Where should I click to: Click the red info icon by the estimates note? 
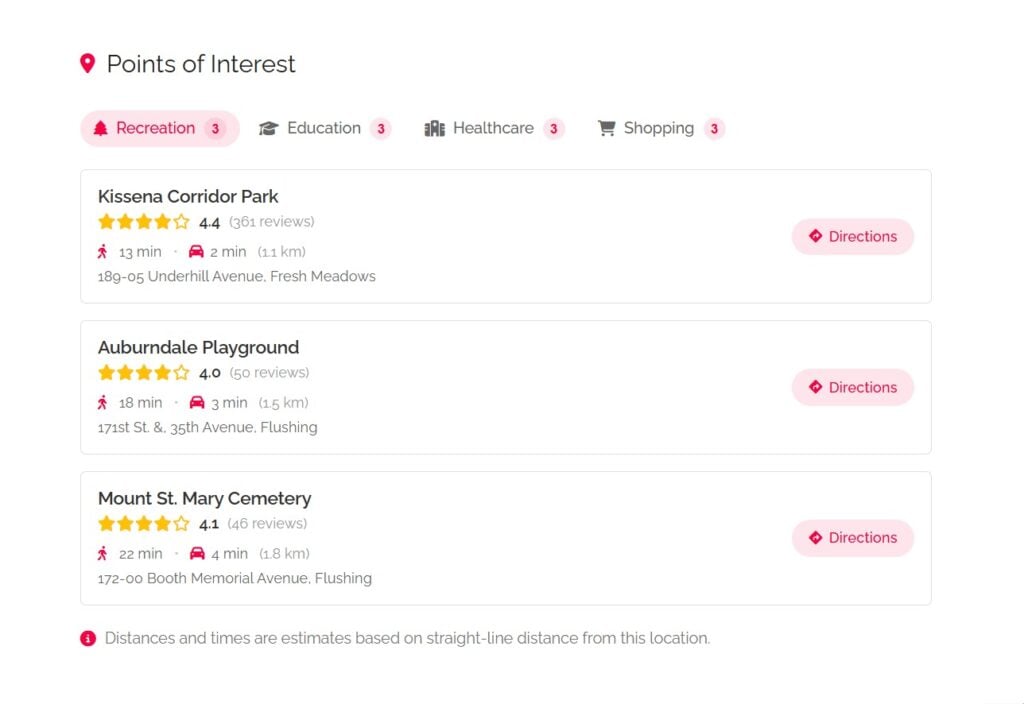(x=88, y=638)
